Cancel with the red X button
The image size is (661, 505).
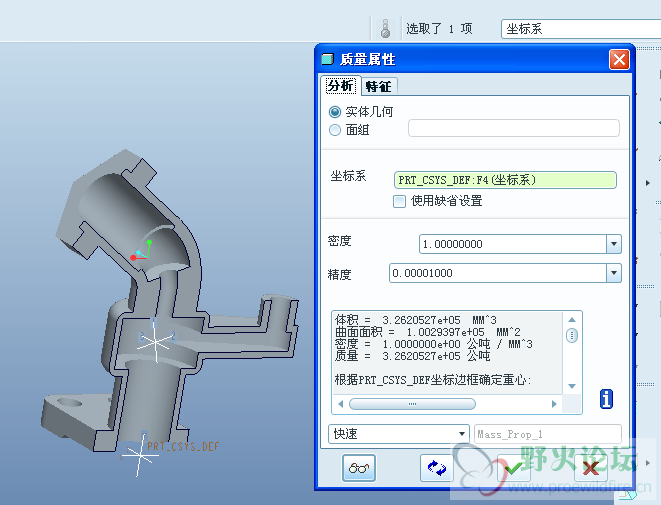[x=591, y=468]
